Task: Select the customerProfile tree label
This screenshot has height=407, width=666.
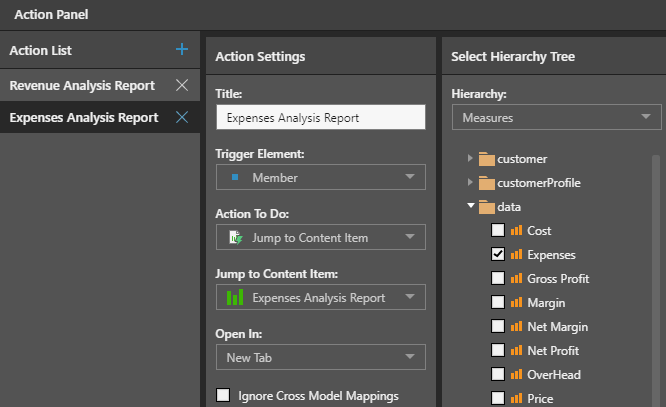Action: tap(539, 183)
